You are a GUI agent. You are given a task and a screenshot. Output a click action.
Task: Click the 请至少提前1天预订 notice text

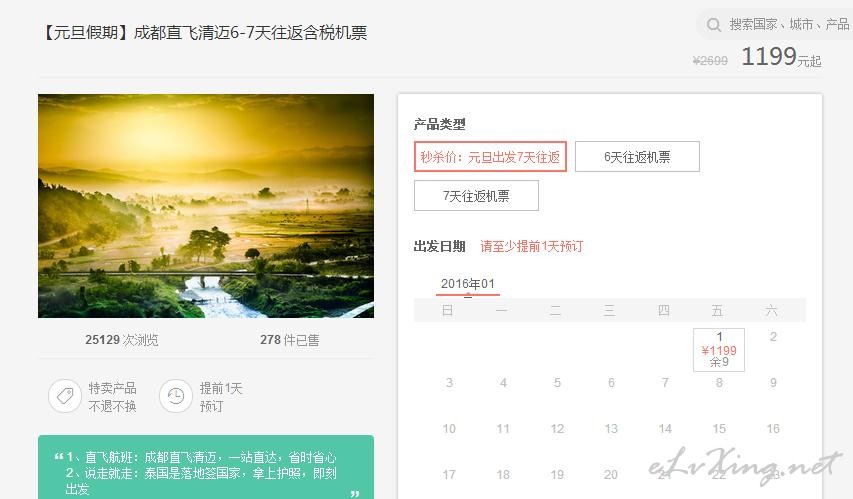[x=531, y=247]
